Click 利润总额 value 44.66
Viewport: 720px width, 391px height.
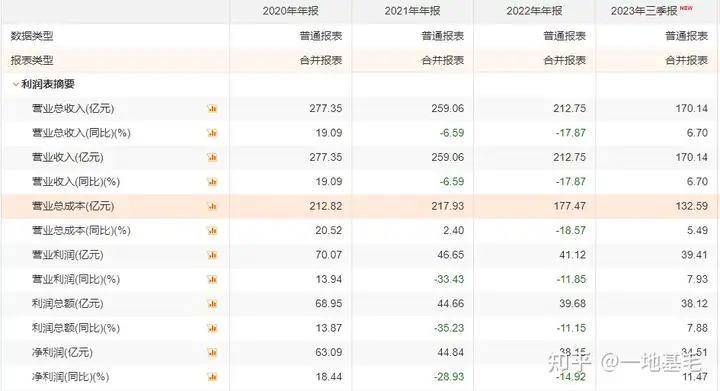tap(451, 303)
